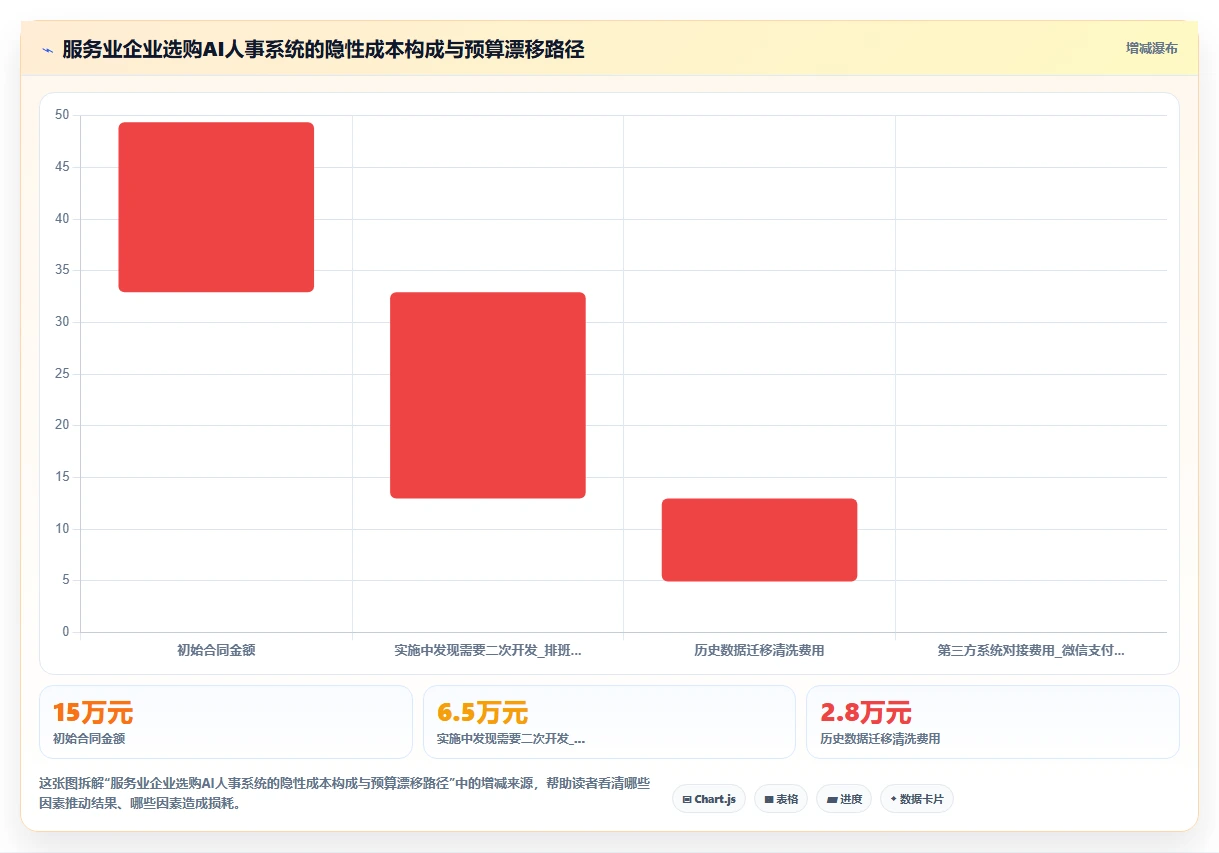Select the 数据卡片 tag chip

tap(917, 799)
